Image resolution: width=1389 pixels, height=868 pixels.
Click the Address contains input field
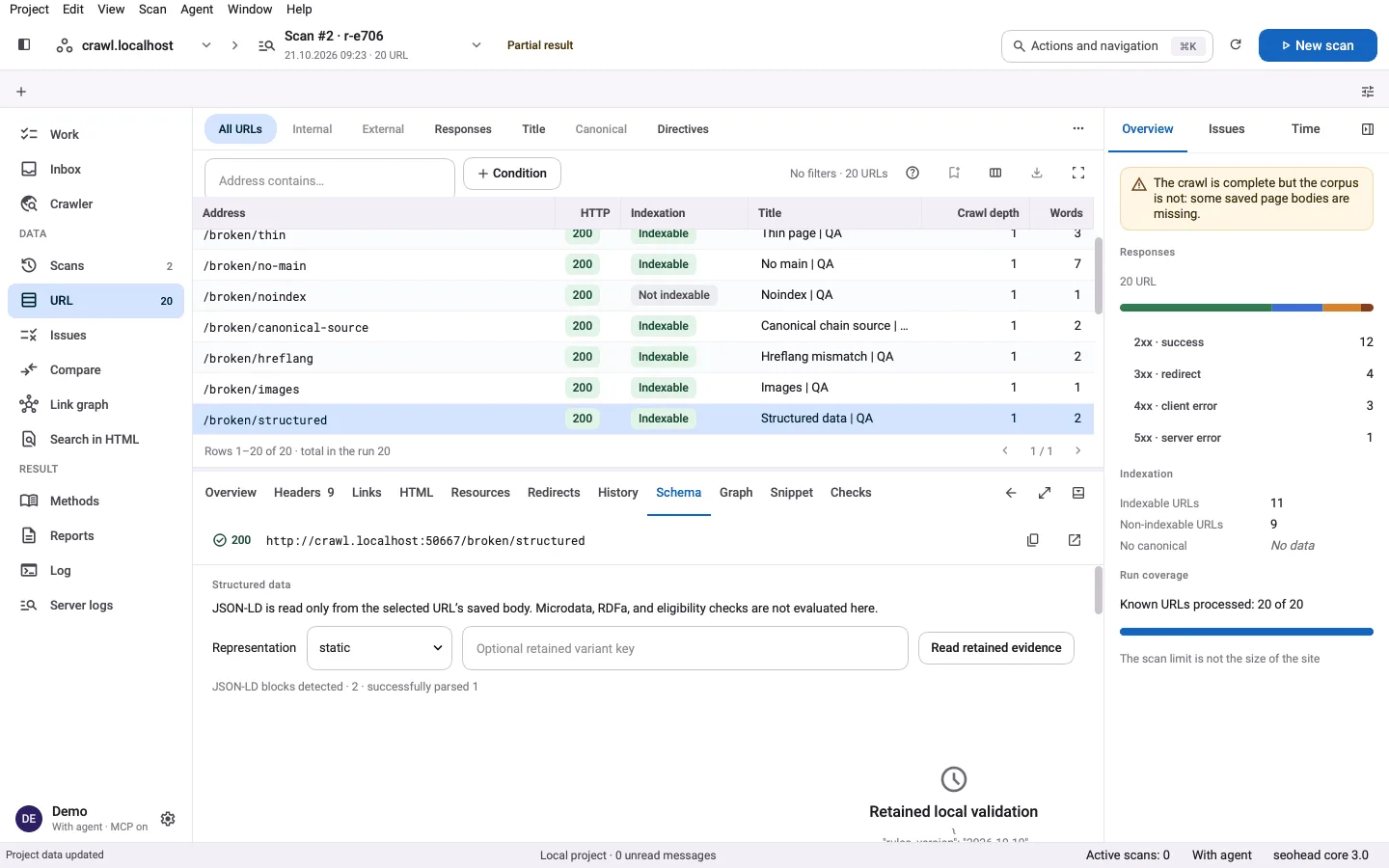[330, 180]
